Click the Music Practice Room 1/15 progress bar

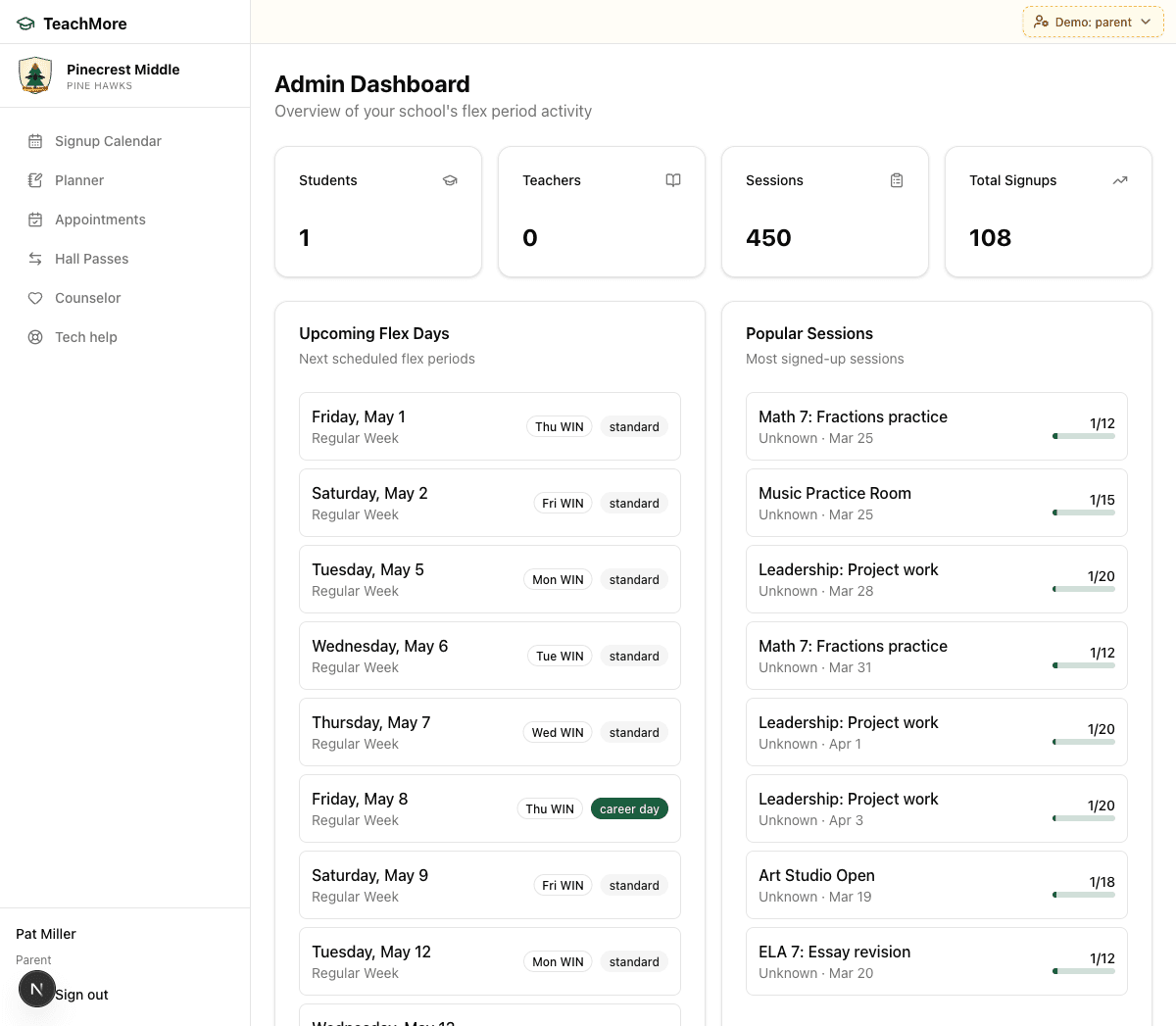(x=1084, y=513)
